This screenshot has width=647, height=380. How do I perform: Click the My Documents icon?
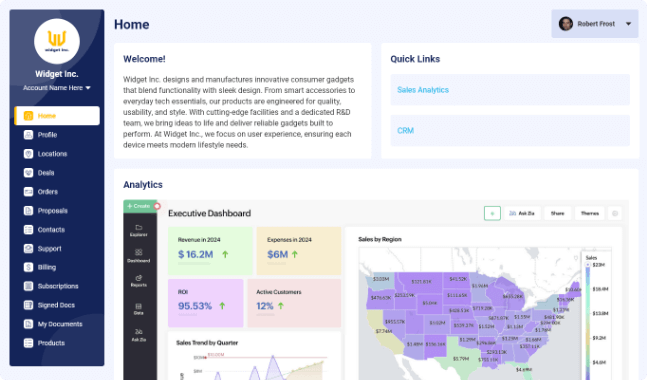pos(28,324)
